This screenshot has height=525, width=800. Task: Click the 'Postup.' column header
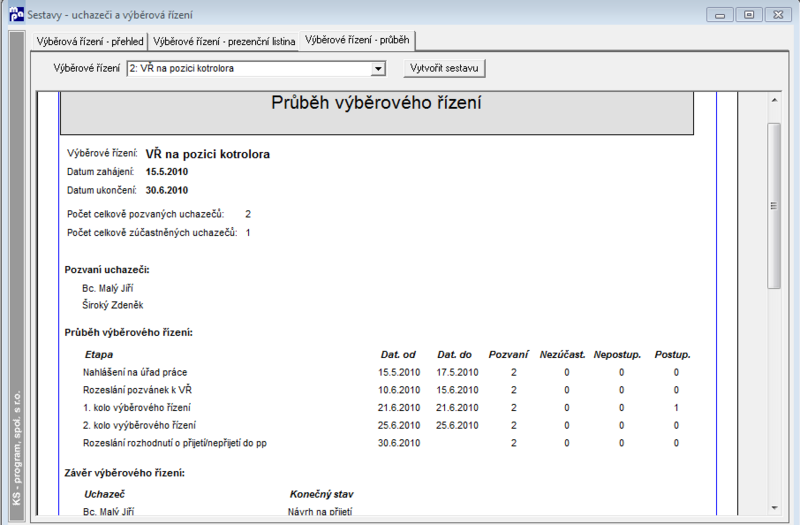(x=672, y=355)
